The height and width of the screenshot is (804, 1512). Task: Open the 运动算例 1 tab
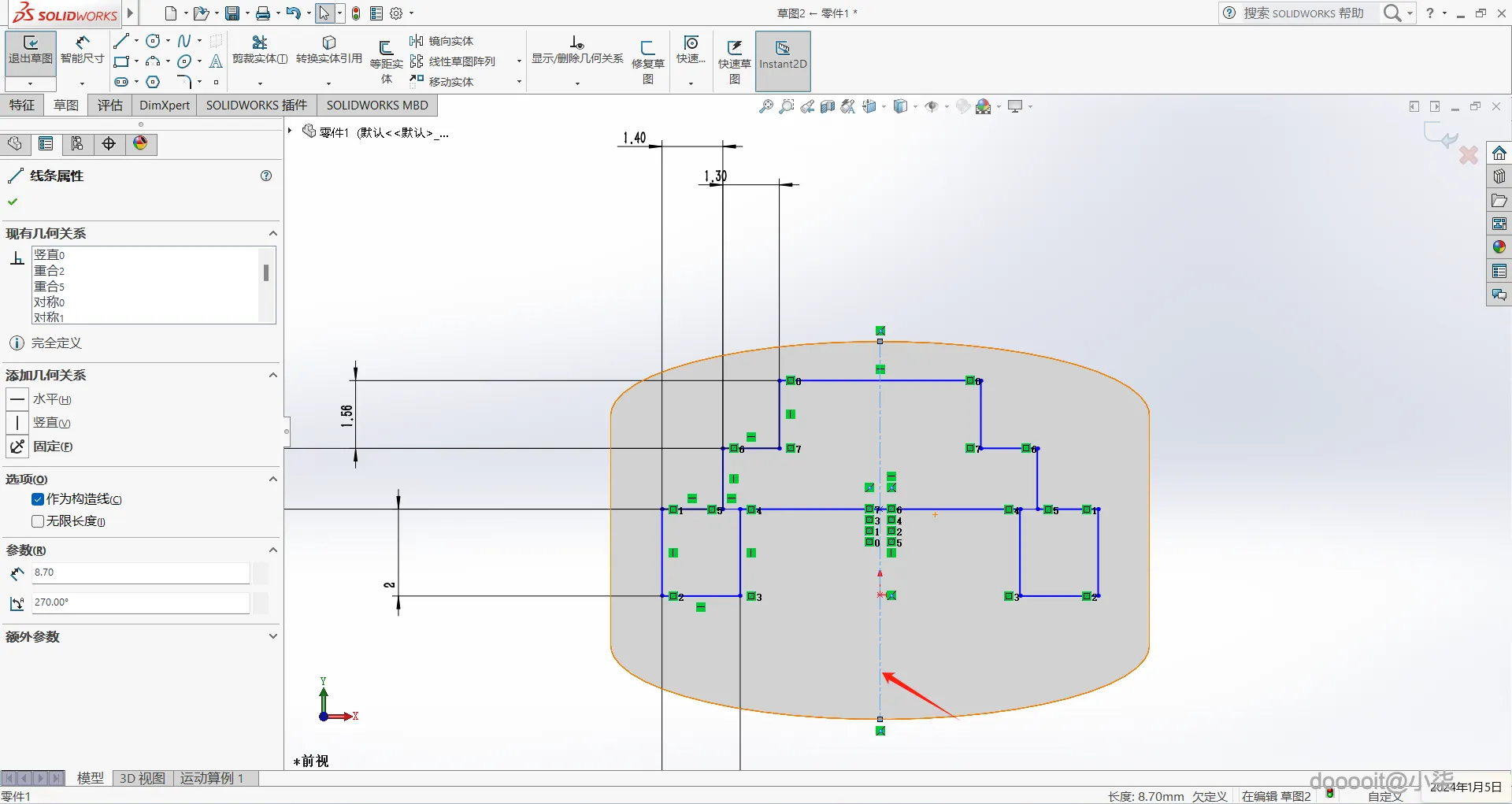212,778
